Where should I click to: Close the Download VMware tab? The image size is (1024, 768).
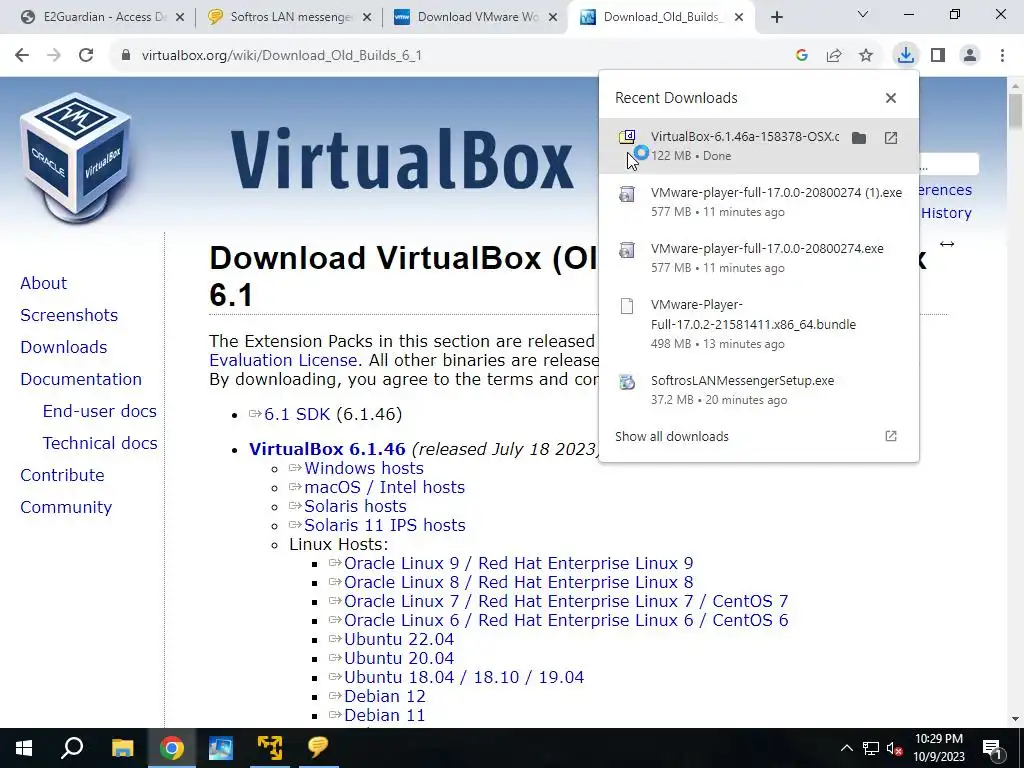coord(553,17)
